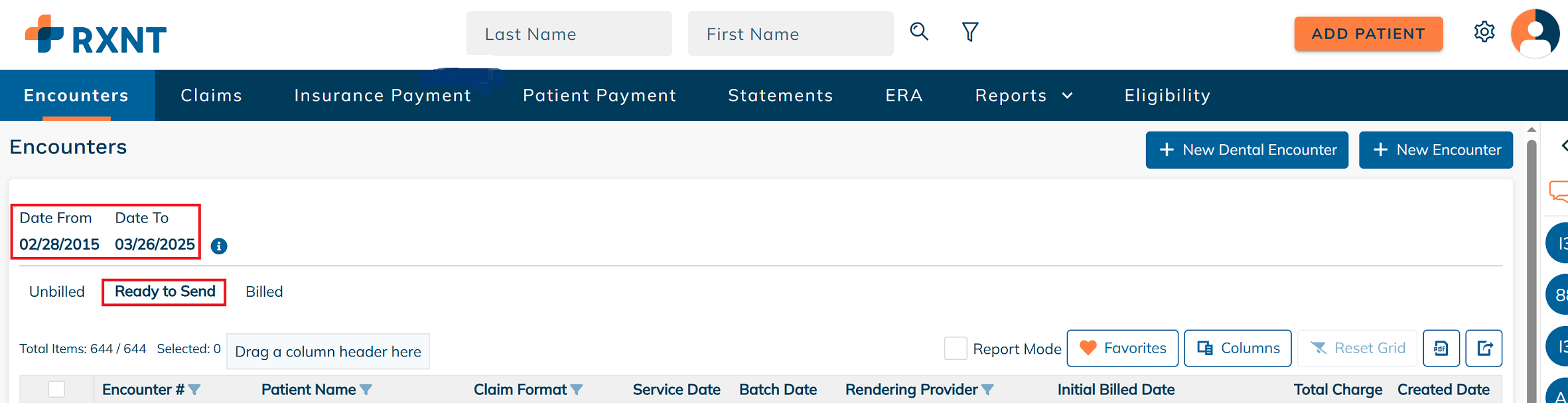Image resolution: width=1568 pixels, height=403 pixels.
Task: Click the New Dental Encounter button
Action: pyautogui.click(x=1247, y=150)
